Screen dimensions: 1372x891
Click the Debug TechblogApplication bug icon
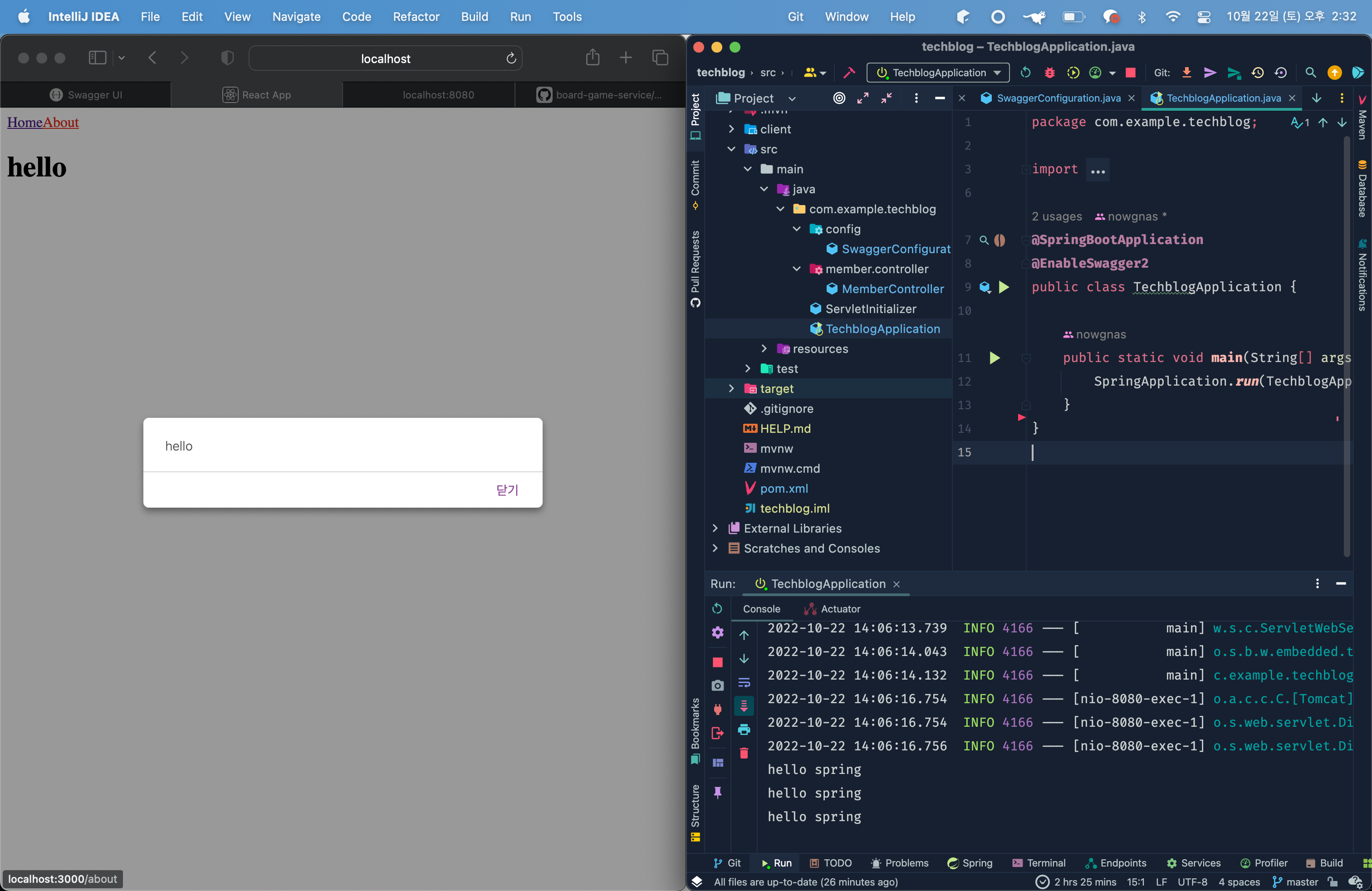click(x=1049, y=73)
